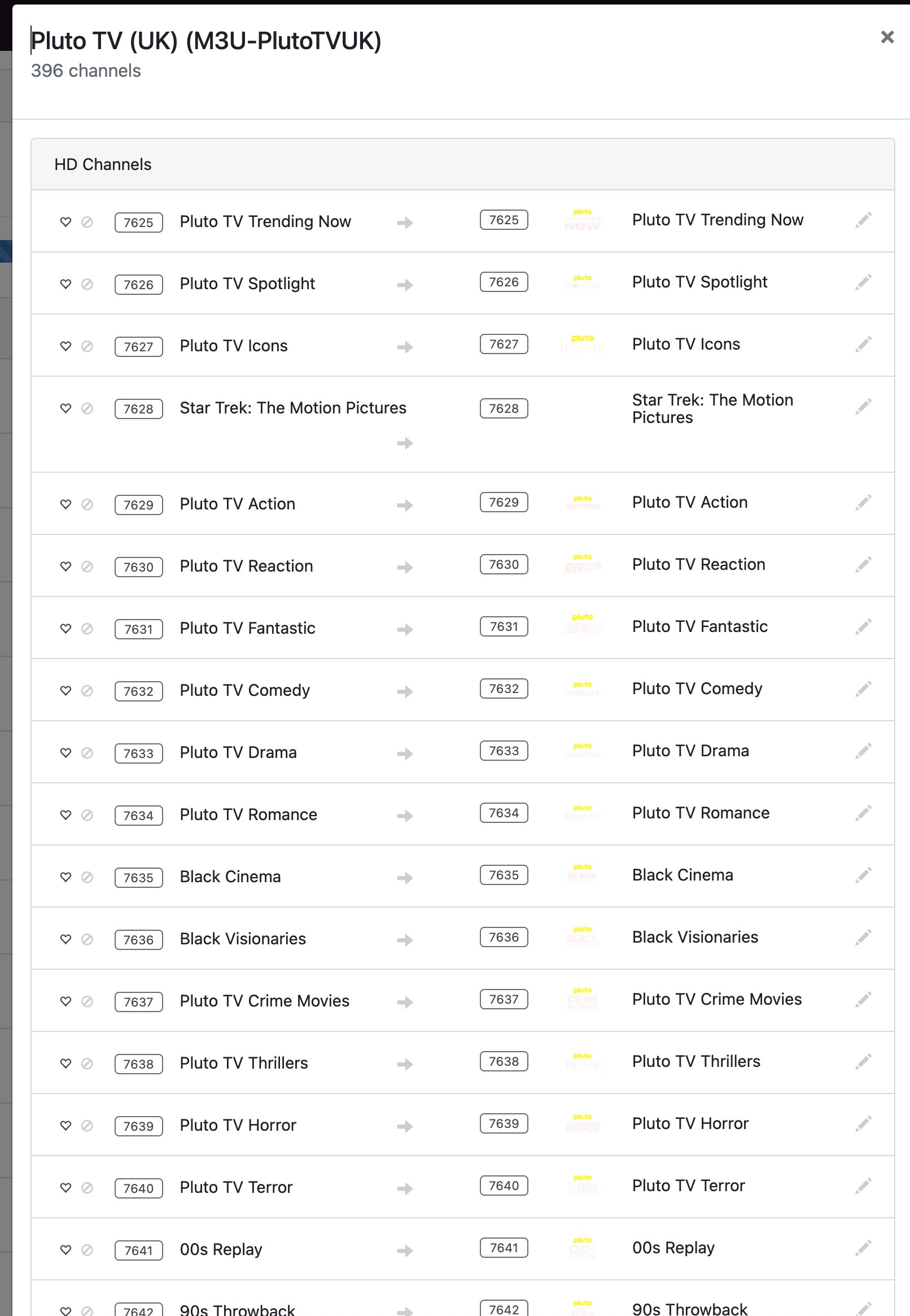
Task: Disable the Black Visionaries channel
Action: pos(88,939)
